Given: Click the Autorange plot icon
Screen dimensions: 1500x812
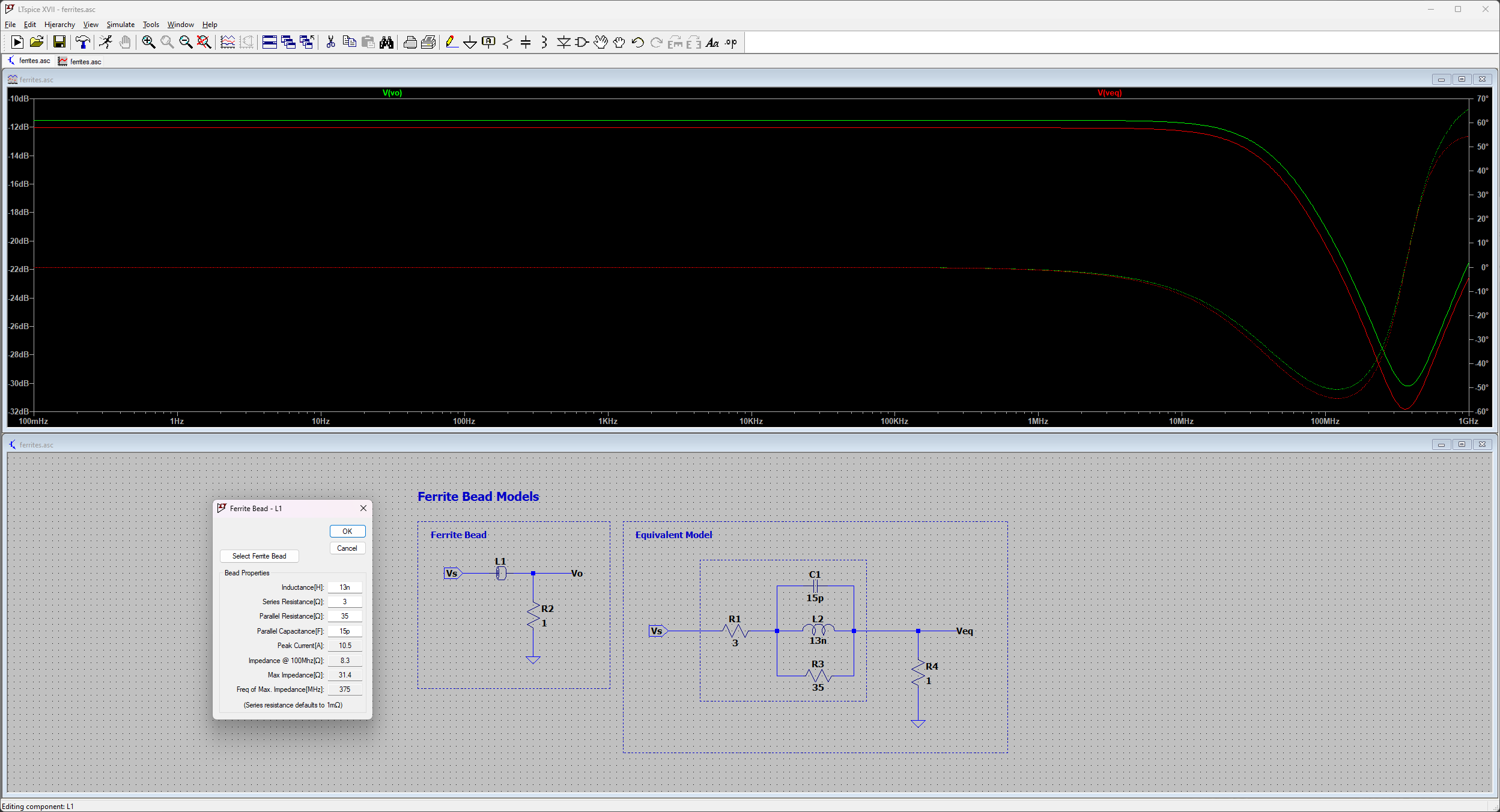Looking at the screenshot, I should [228, 42].
